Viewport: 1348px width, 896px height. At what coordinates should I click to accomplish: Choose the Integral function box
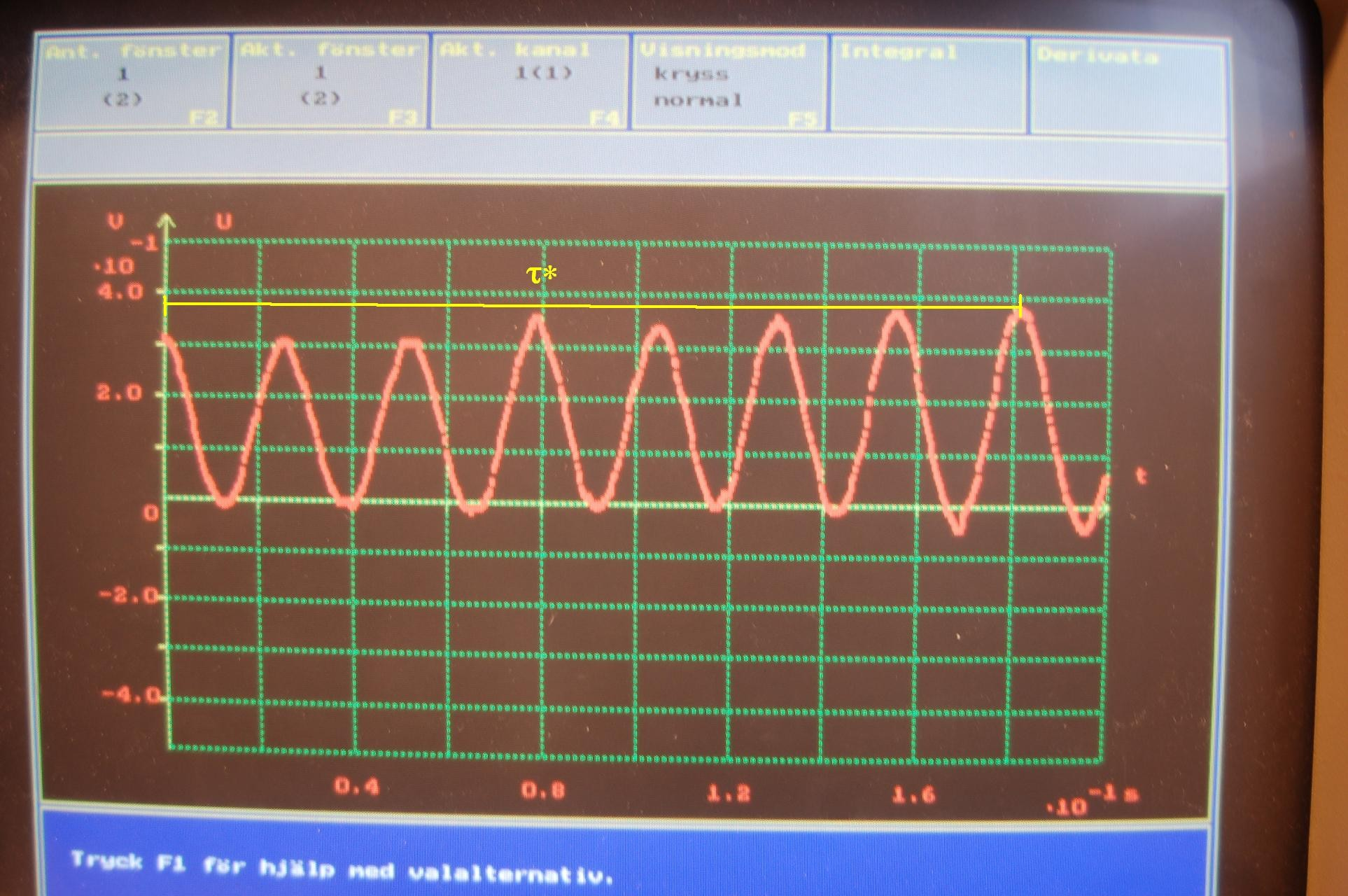click(928, 85)
